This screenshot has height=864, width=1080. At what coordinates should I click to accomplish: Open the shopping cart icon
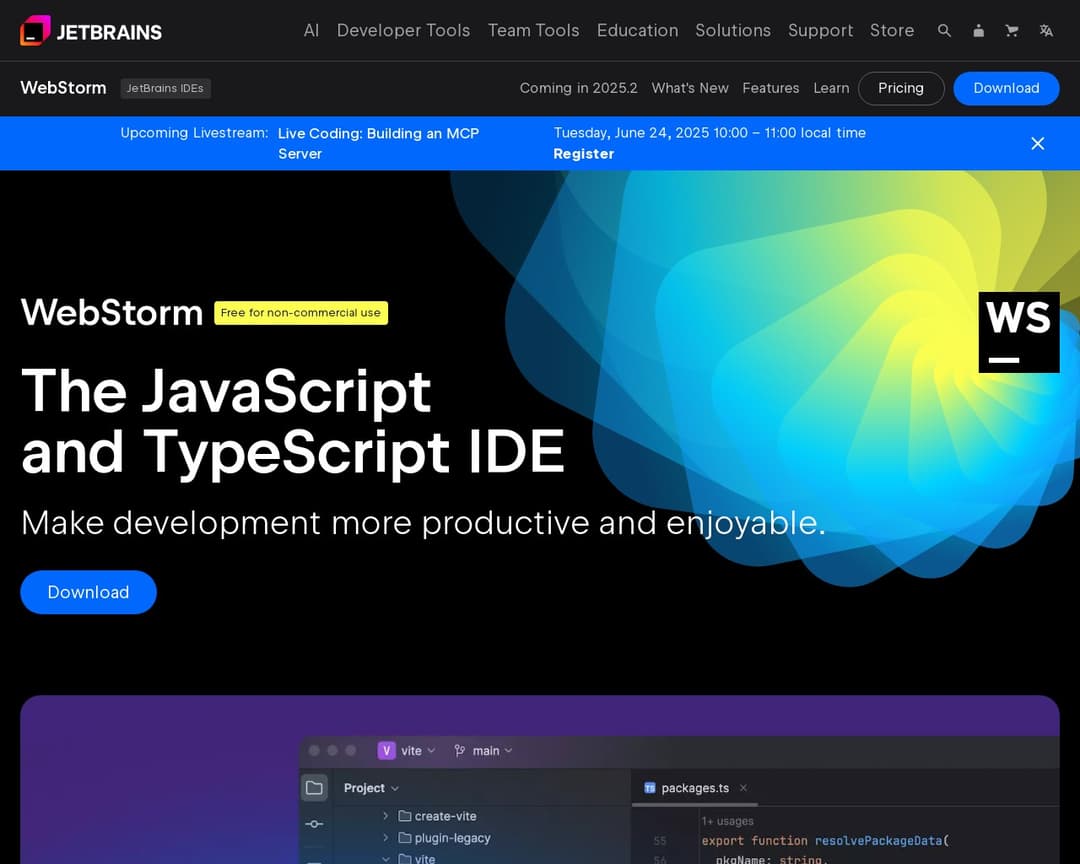(x=1012, y=31)
